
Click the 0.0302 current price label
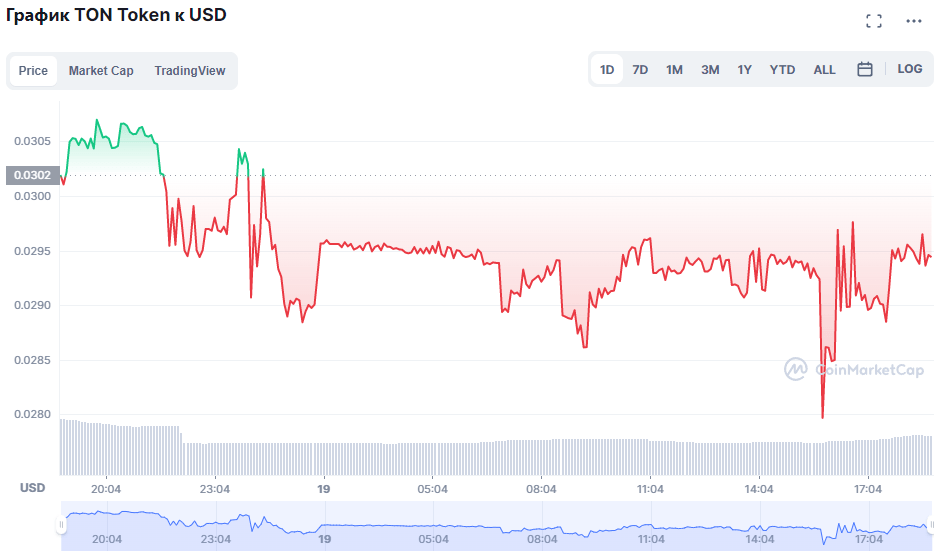[x=33, y=175]
